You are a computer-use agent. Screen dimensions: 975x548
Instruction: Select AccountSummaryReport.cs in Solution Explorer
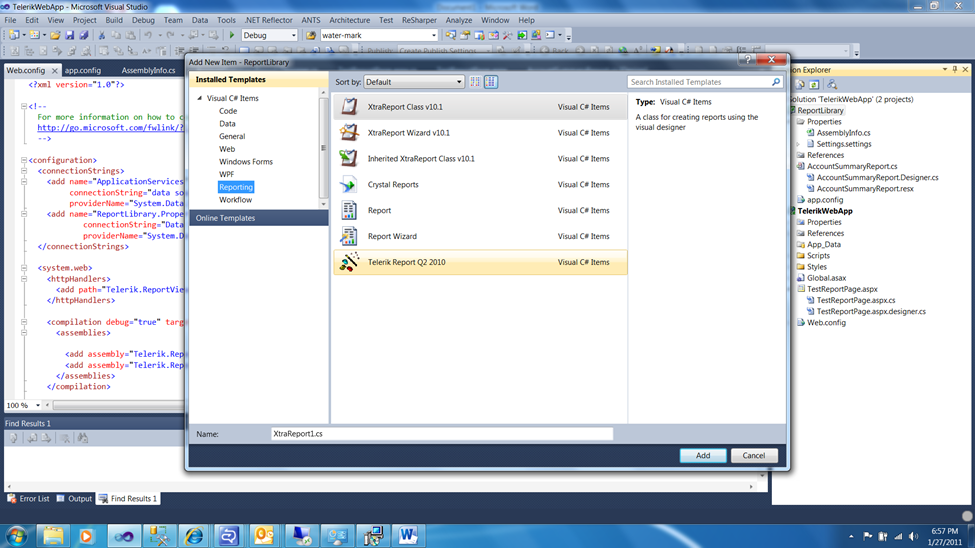(852, 166)
